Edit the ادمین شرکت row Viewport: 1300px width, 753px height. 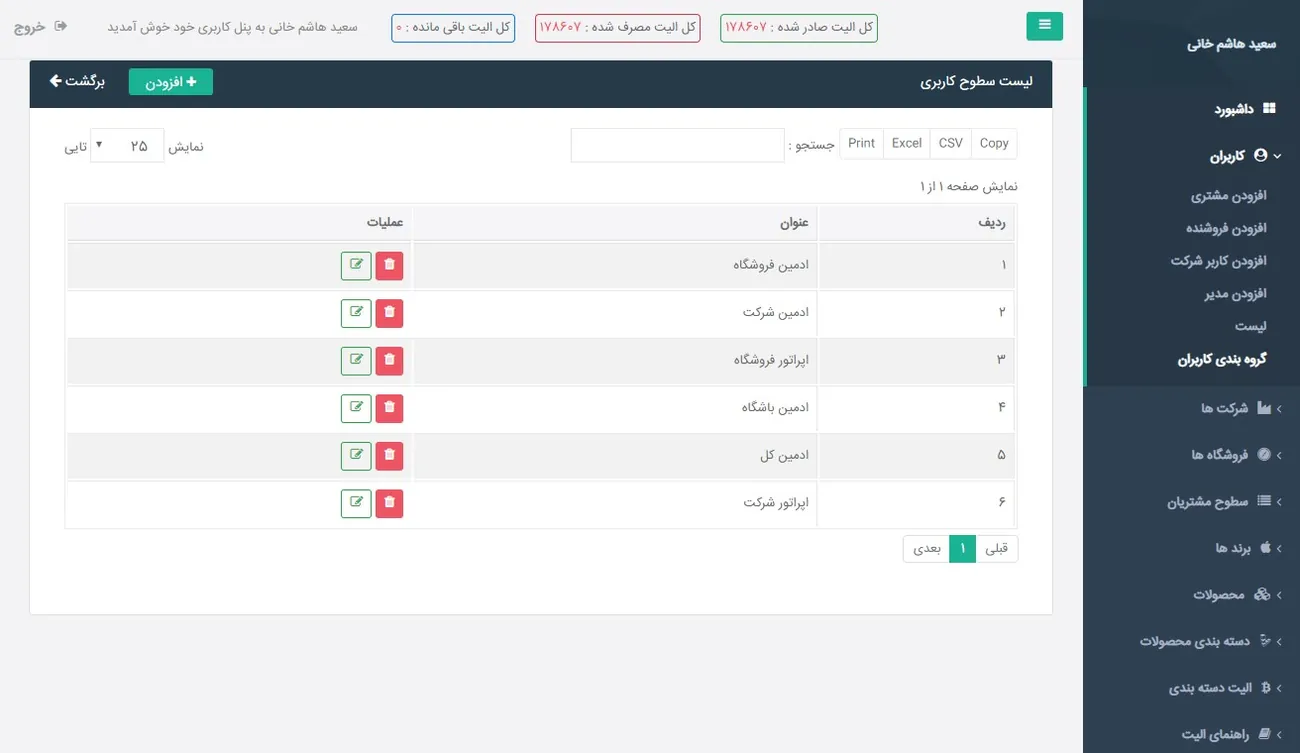pyautogui.click(x=356, y=313)
